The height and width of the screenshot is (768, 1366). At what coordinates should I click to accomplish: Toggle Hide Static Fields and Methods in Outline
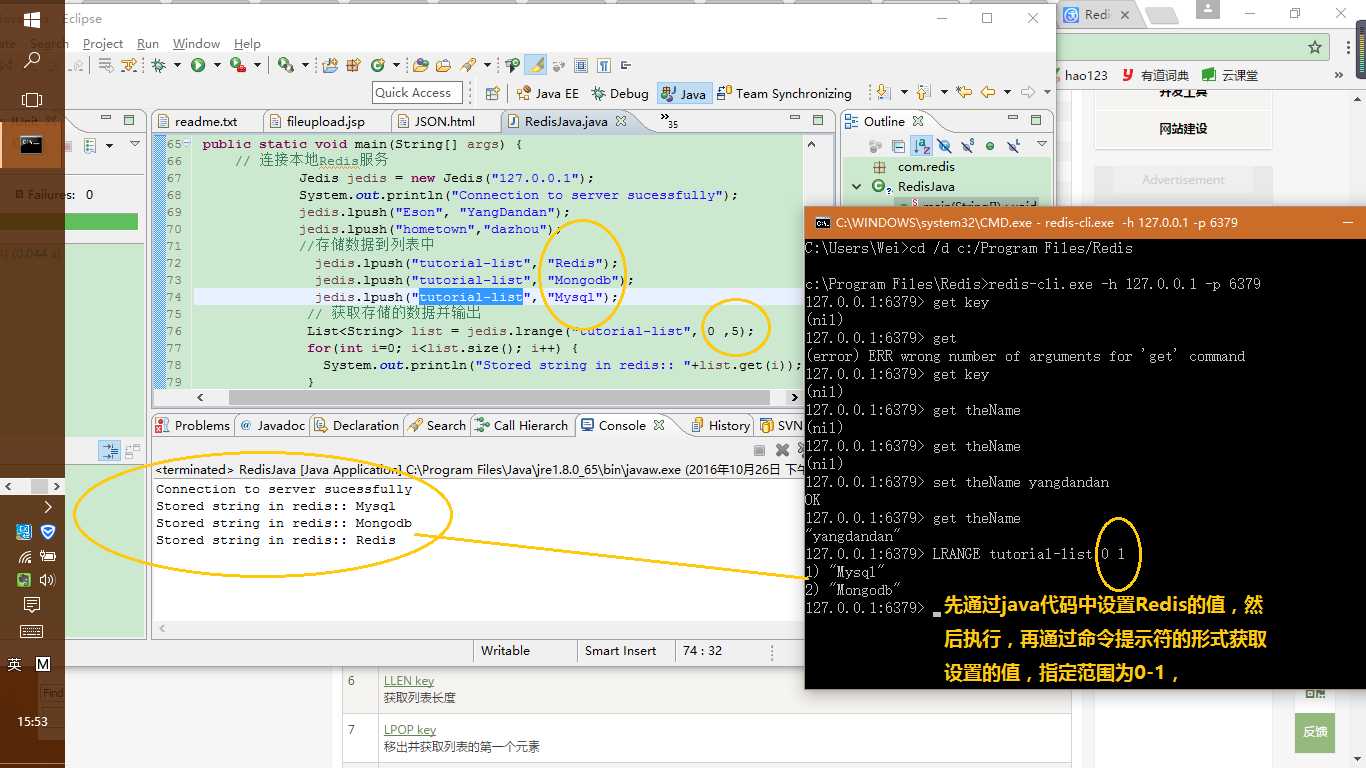tap(967, 146)
